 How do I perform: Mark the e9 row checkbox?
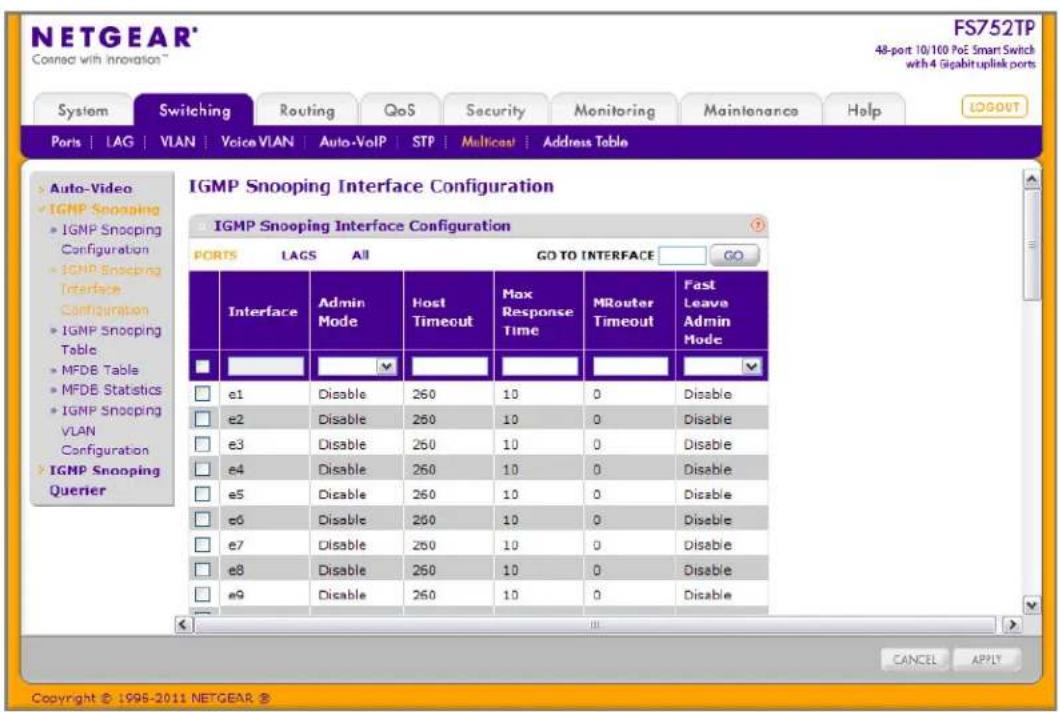coord(203,594)
